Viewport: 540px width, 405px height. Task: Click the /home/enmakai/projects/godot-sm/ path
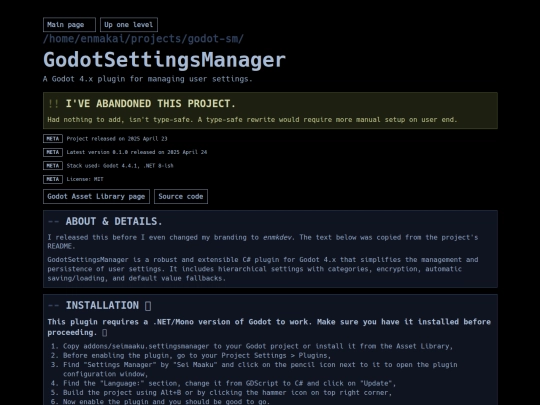[x=143, y=39]
